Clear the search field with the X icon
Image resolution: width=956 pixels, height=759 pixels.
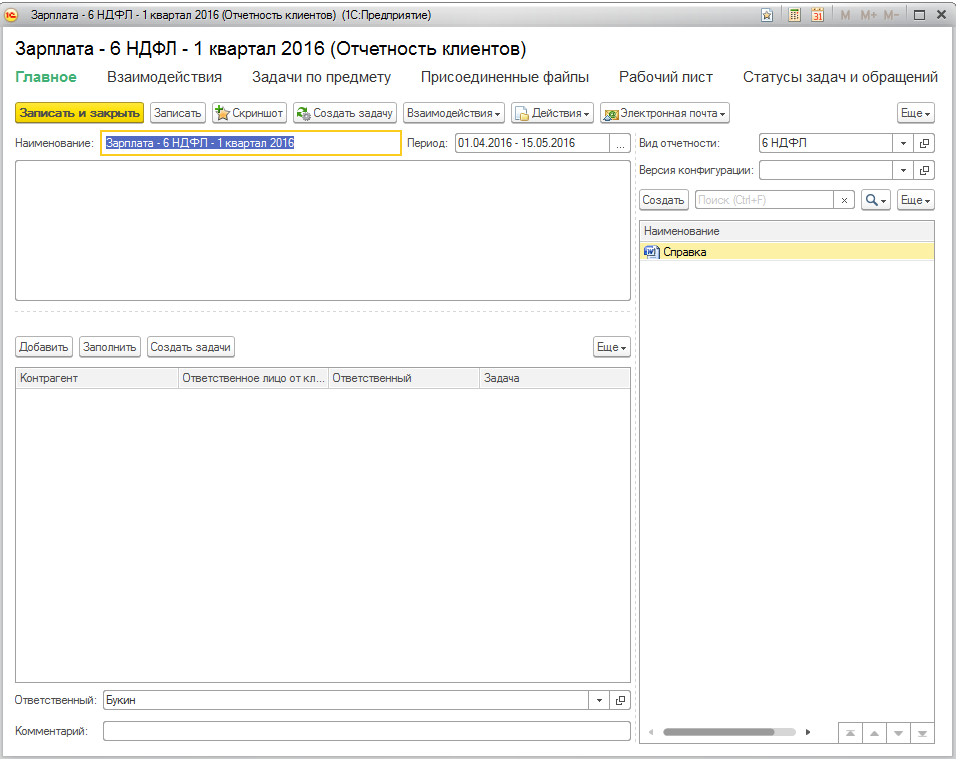tap(844, 200)
